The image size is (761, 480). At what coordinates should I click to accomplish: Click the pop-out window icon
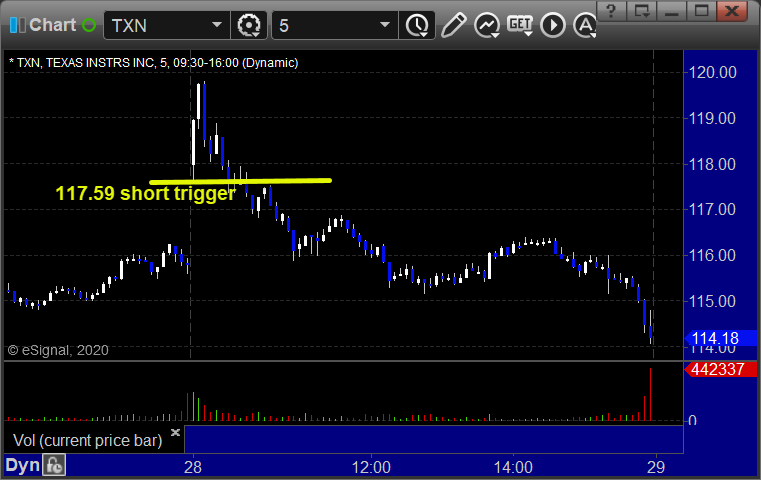click(642, 11)
